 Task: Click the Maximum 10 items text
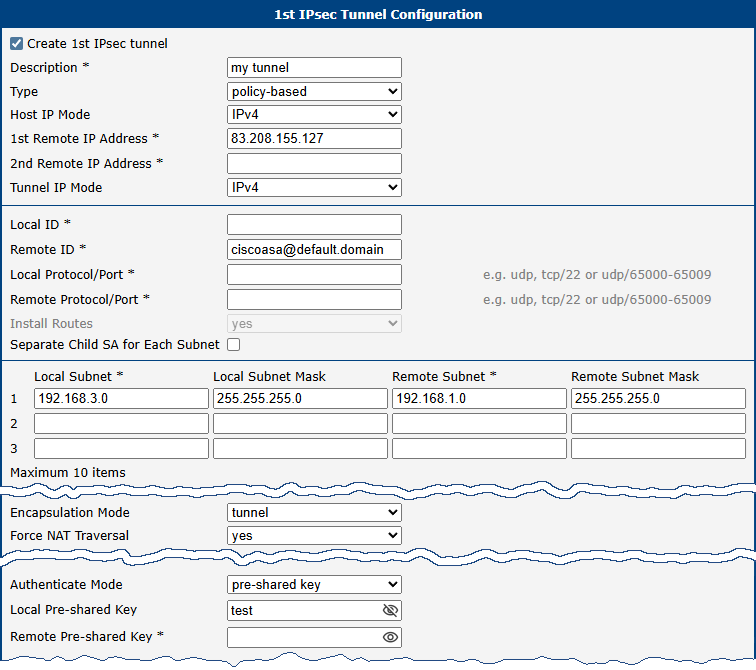(68, 472)
